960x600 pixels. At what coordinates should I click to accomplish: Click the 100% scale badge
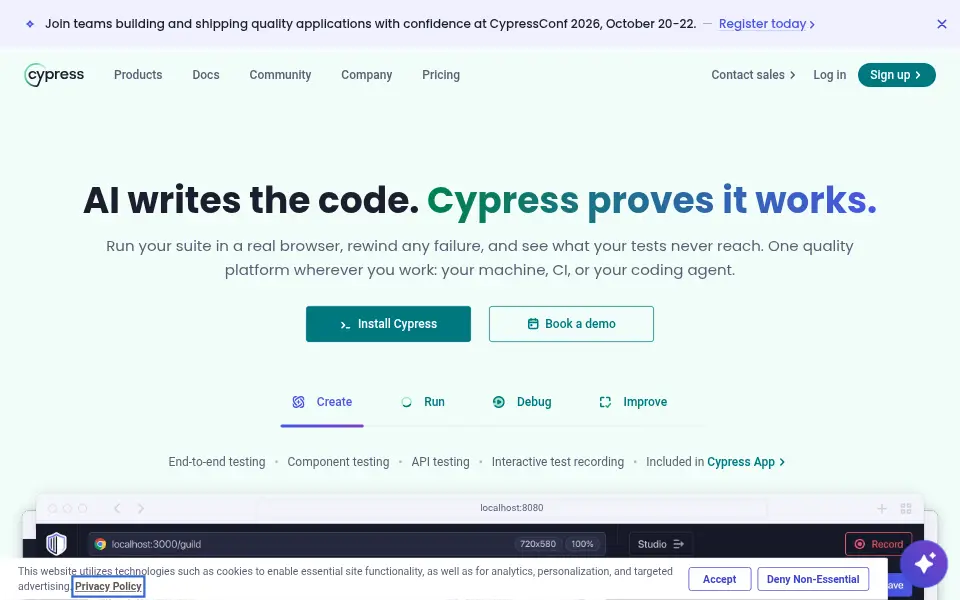click(582, 544)
